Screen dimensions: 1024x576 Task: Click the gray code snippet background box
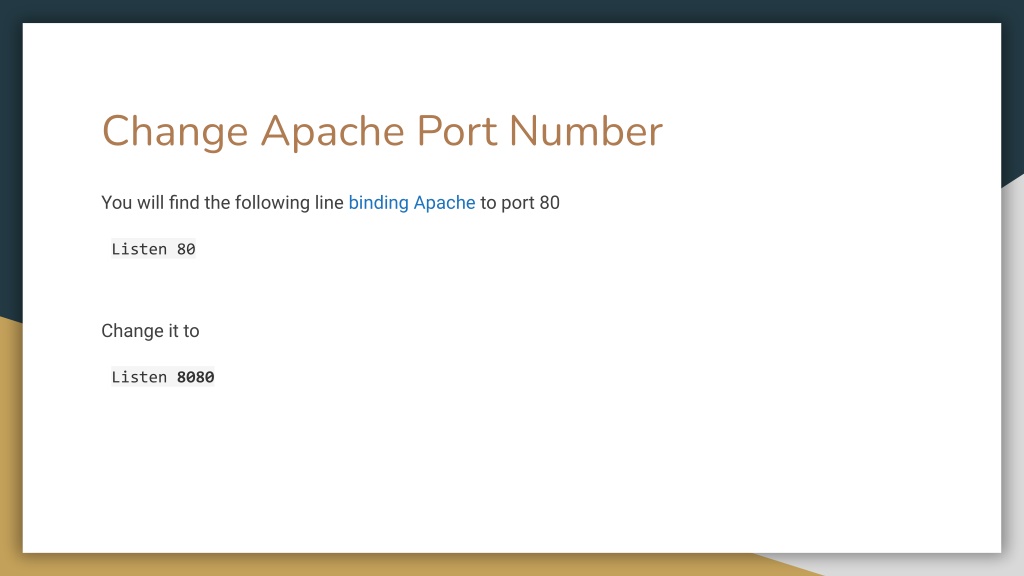[x=152, y=249]
